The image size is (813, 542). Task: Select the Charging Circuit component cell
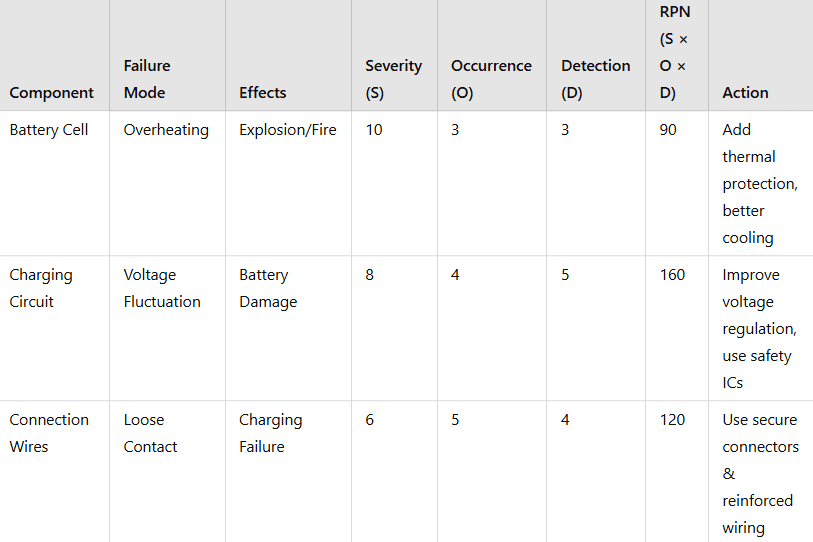coord(41,288)
